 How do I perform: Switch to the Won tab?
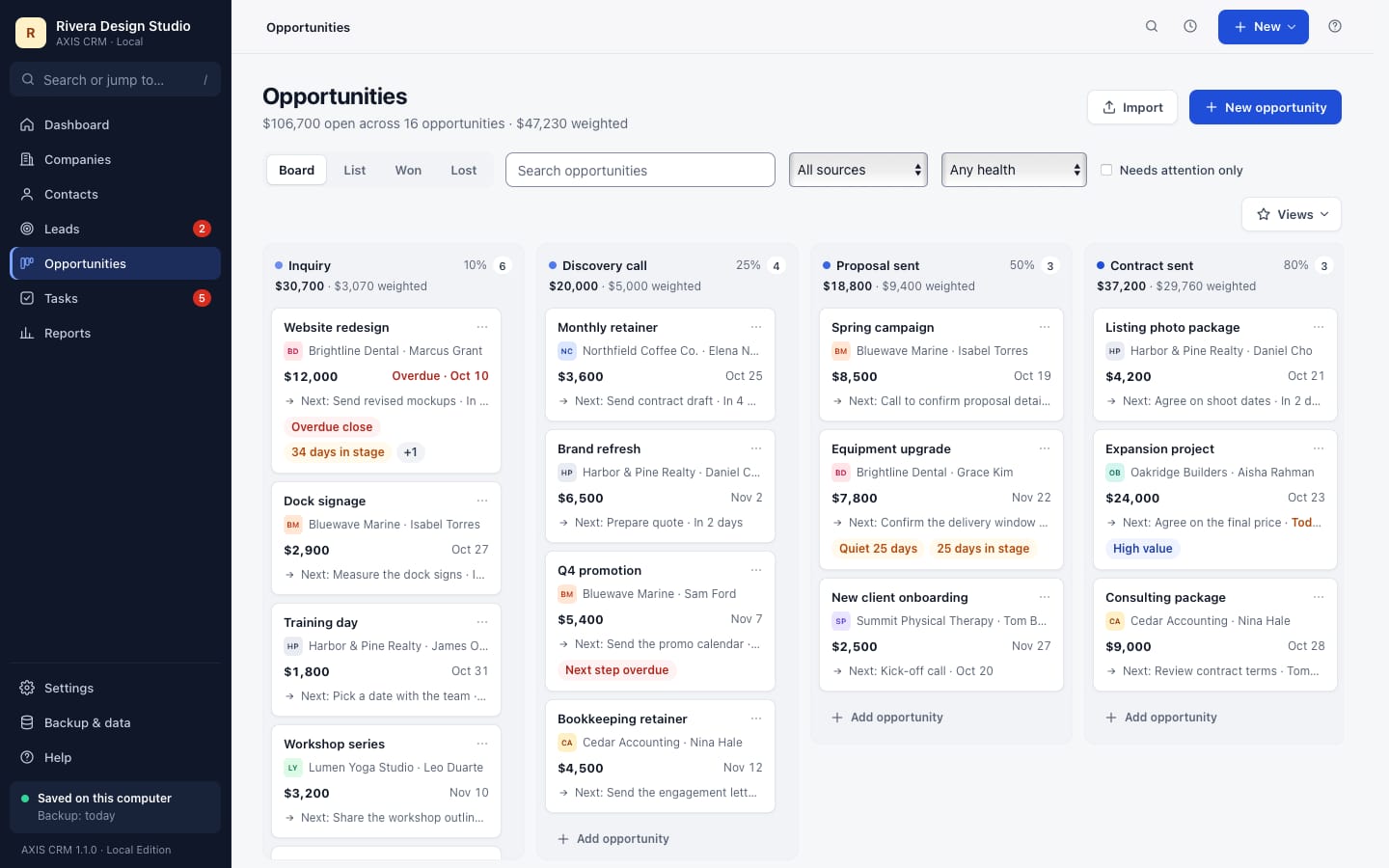pyautogui.click(x=408, y=170)
